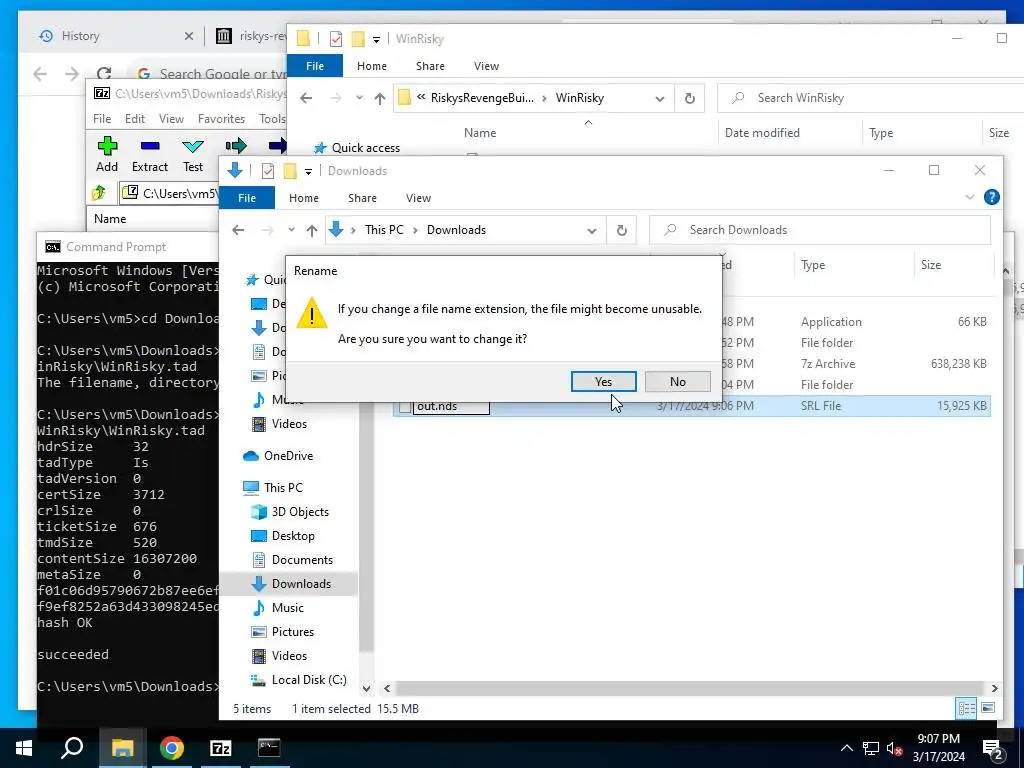Viewport: 1024px width, 768px height.
Task: Confirm rename by clicking Yes
Action: (x=603, y=381)
